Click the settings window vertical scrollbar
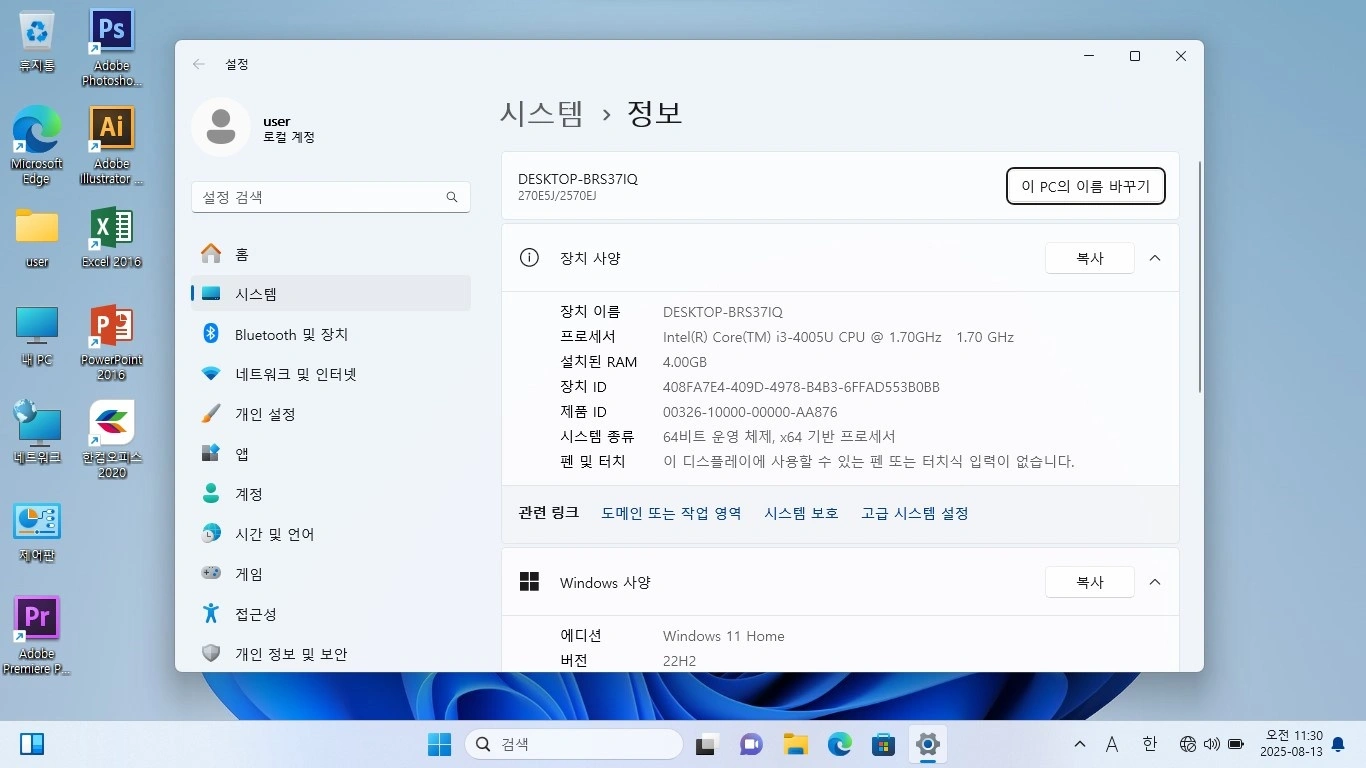 tap(1200, 276)
